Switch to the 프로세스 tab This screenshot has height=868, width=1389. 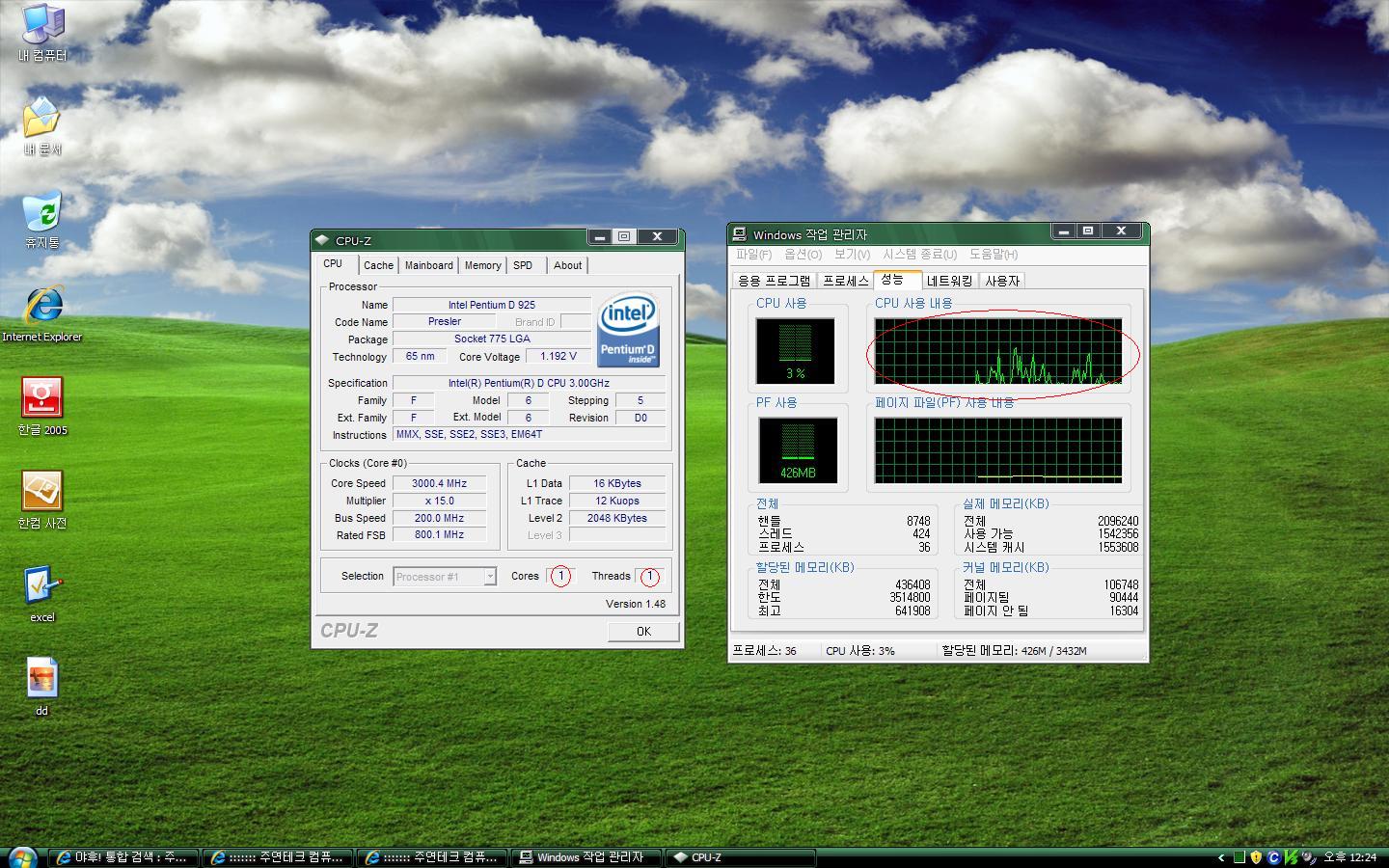tap(846, 281)
